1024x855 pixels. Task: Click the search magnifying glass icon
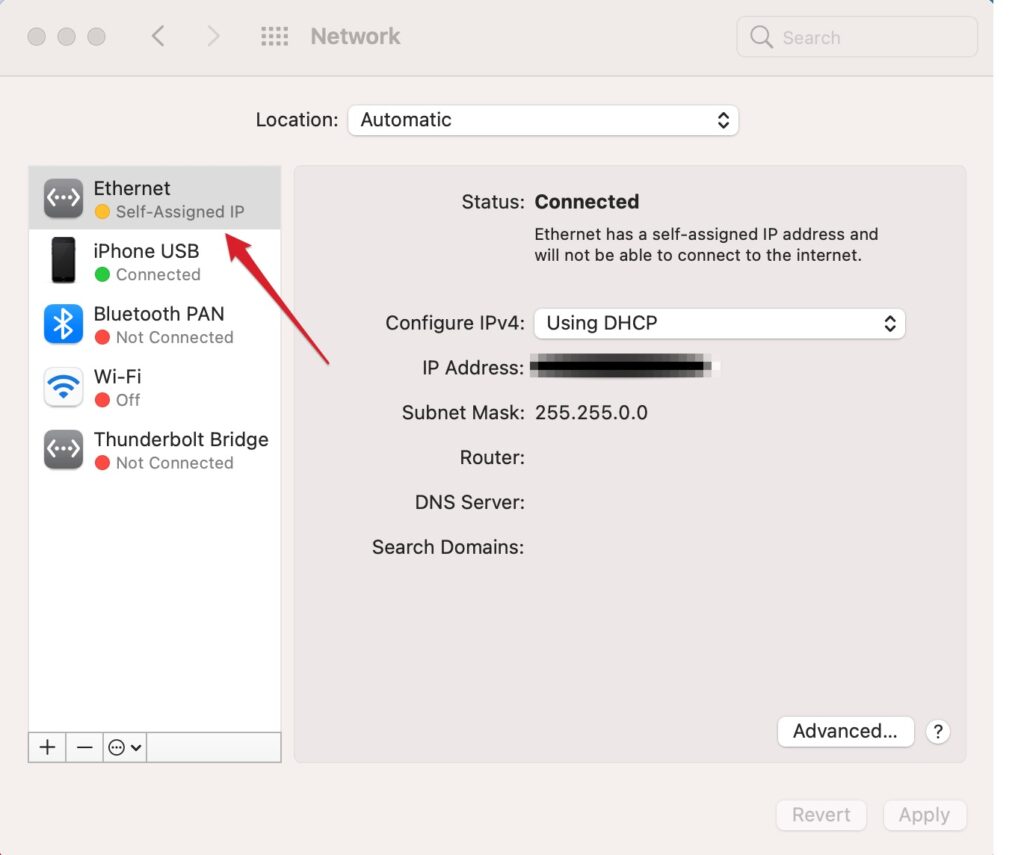pos(761,37)
